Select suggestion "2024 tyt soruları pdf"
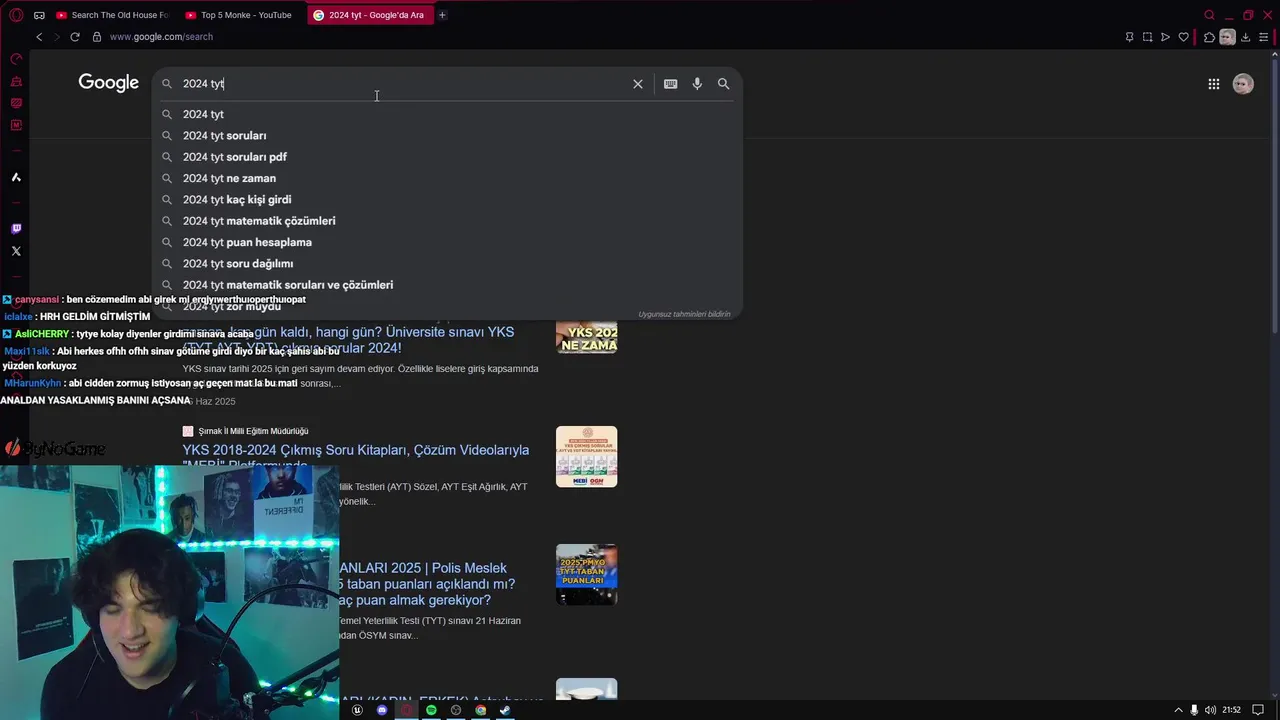This screenshot has width=1280, height=720. pyautogui.click(x=447, y=157)
